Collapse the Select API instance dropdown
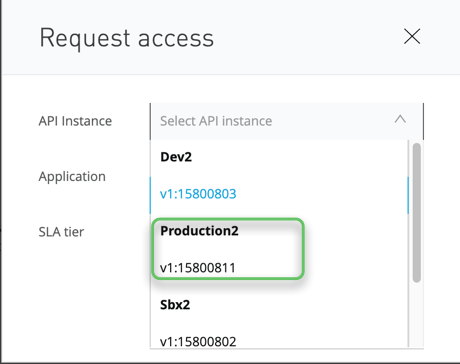 coord(400,119)
